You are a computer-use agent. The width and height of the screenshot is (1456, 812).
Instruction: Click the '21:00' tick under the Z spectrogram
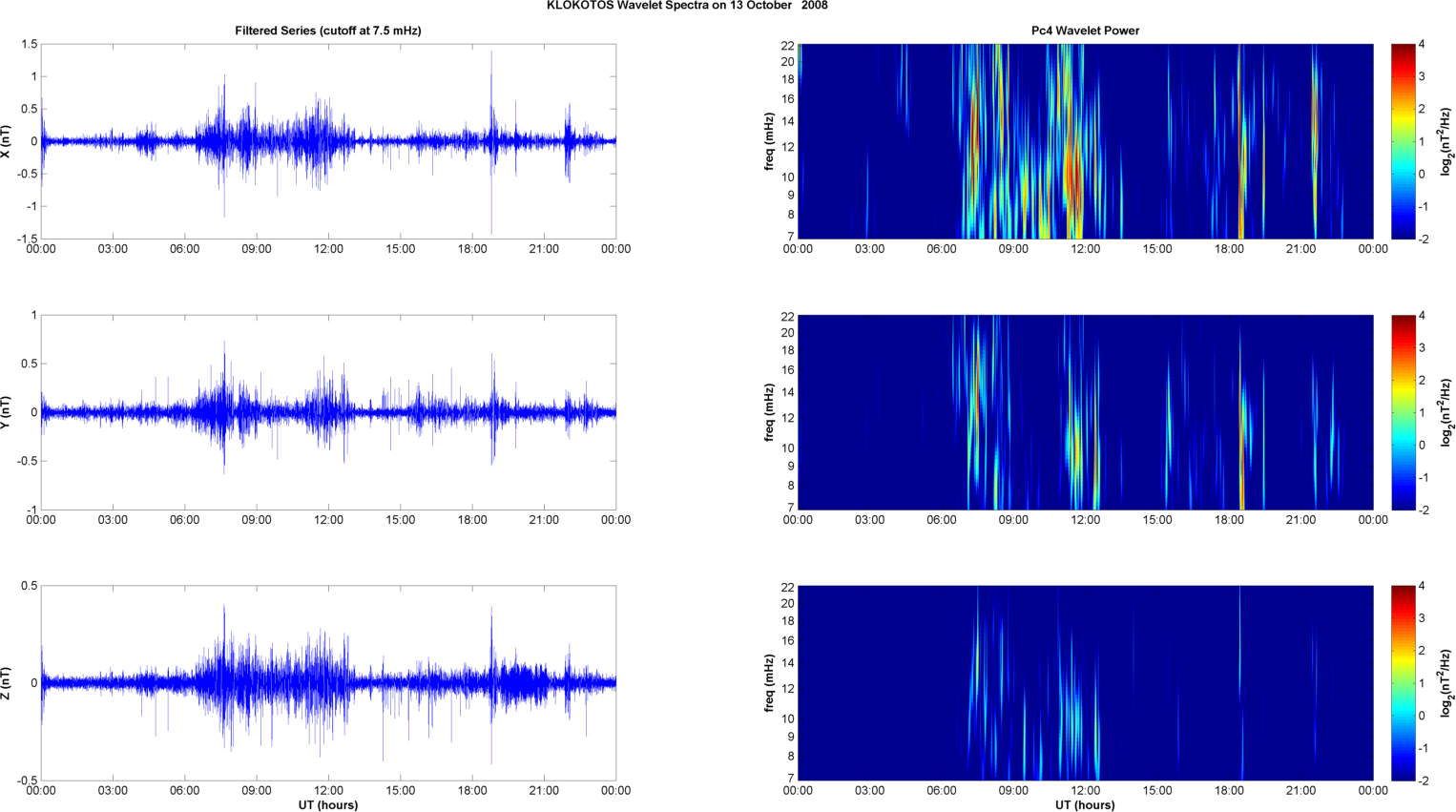(x=1301, y=791)
